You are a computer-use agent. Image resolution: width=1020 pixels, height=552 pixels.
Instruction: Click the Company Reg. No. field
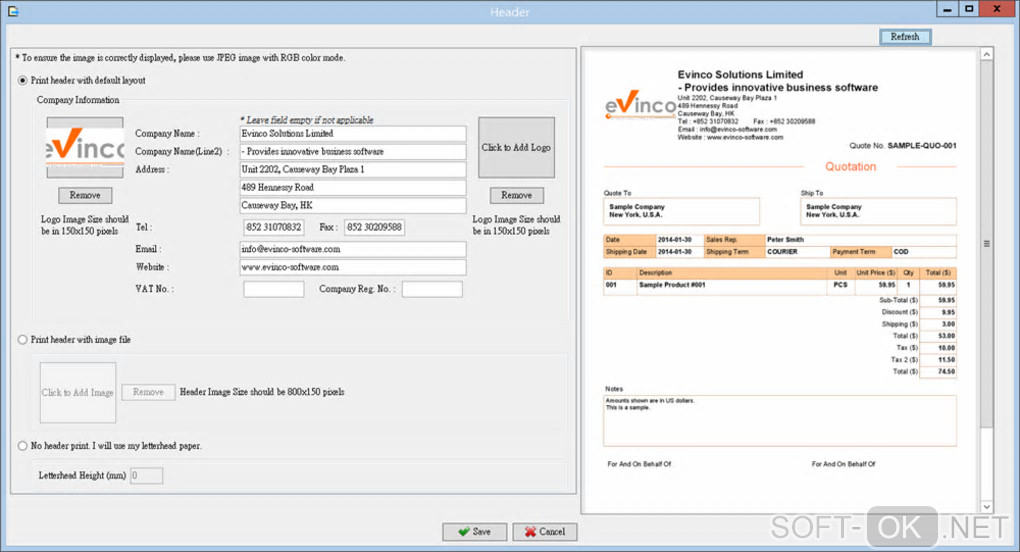point(432,289)
